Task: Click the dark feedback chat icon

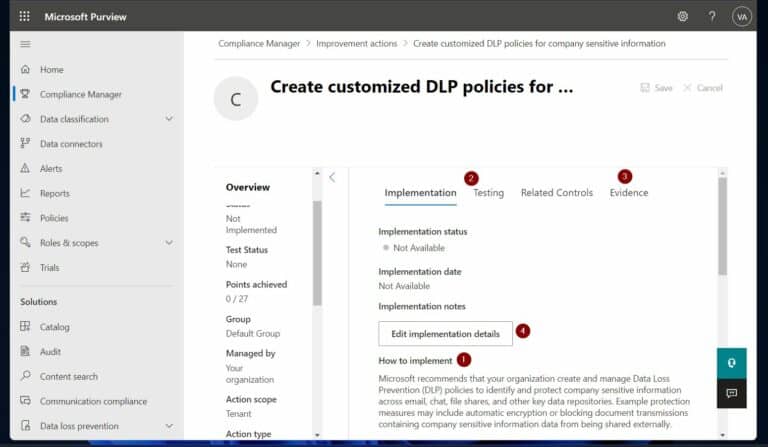Action: (731, 393)
